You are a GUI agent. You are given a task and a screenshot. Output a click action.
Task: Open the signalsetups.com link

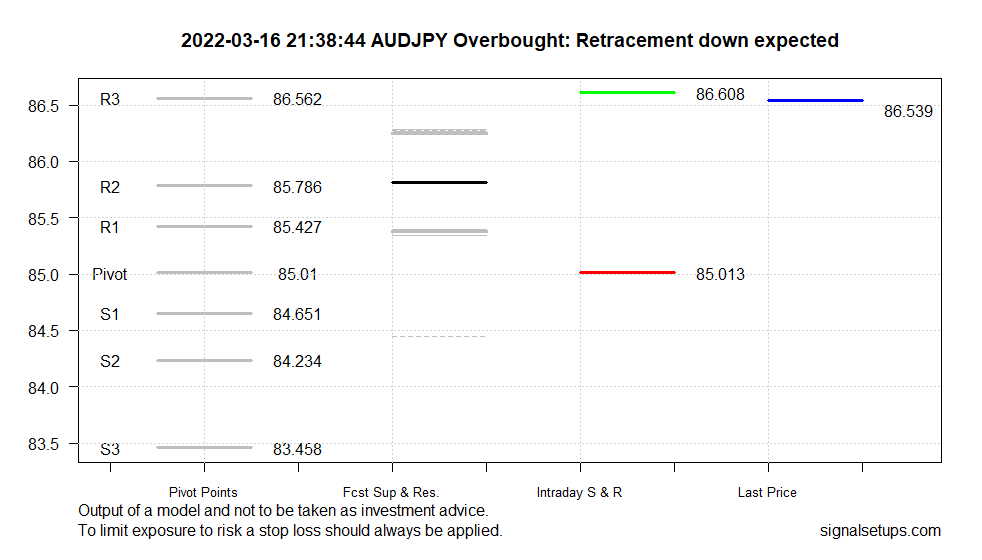coord(879,531)
